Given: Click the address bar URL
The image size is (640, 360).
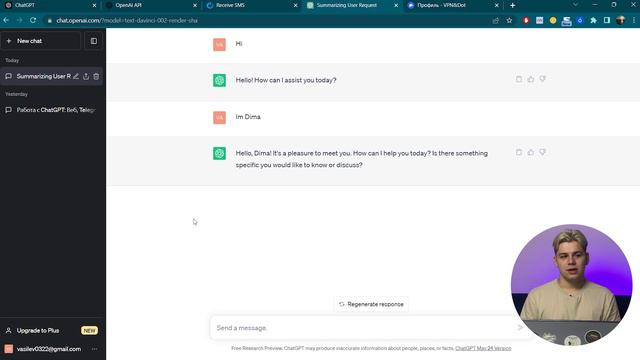Looking at the screenshot, I should click(x=127, y=20).
